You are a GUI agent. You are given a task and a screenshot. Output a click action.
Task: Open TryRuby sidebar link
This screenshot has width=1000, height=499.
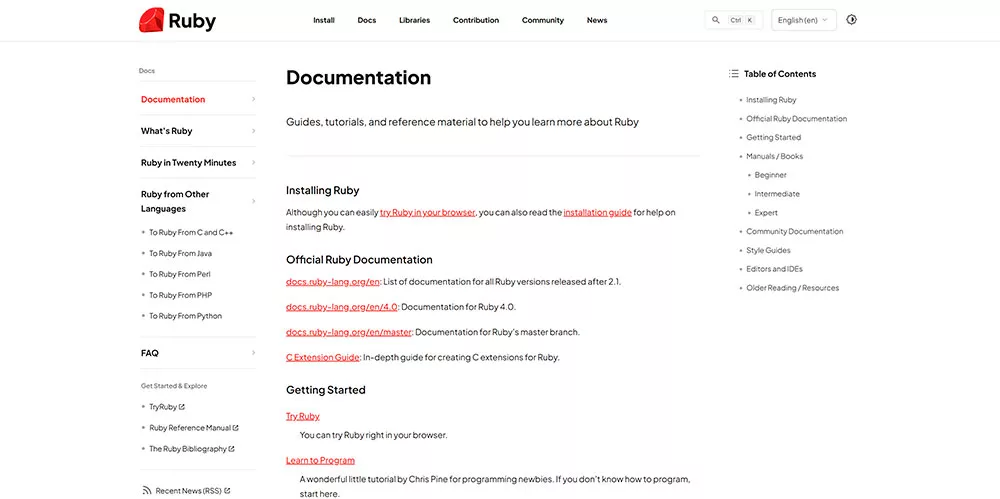tap(163, 407)
